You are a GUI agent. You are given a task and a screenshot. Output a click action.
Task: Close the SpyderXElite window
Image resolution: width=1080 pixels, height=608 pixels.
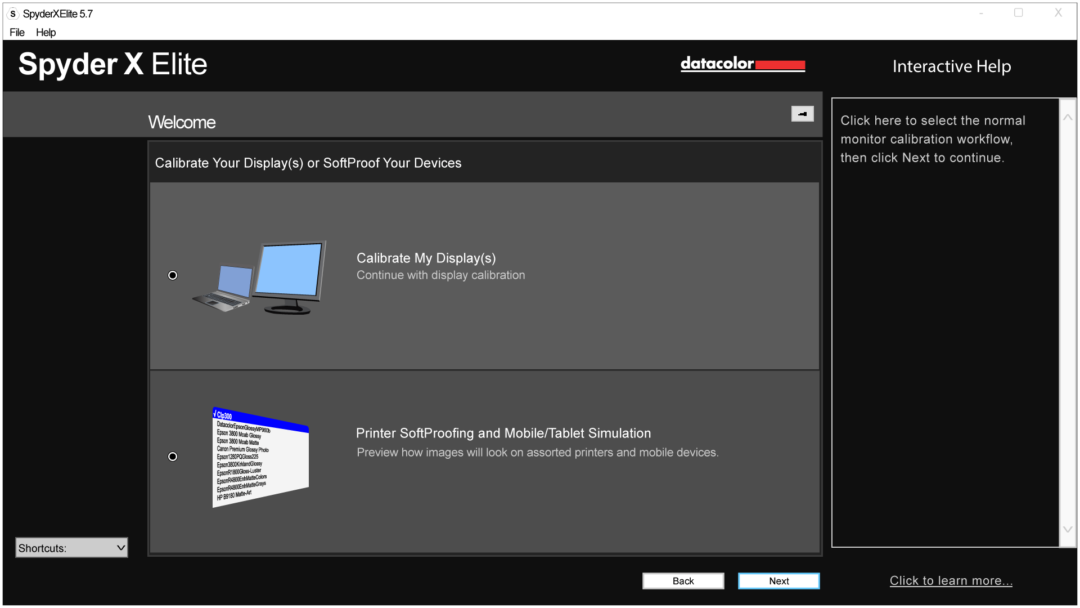click(x=1058, y=13)
